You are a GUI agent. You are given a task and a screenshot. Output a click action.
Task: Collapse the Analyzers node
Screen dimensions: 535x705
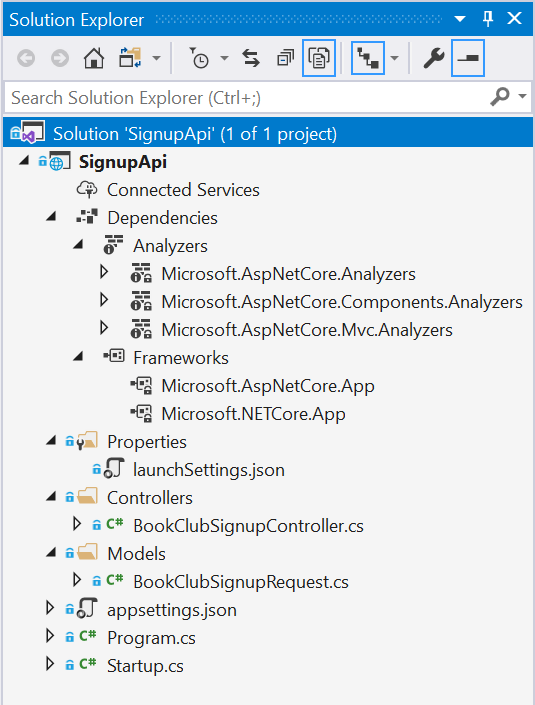(78, 245)
